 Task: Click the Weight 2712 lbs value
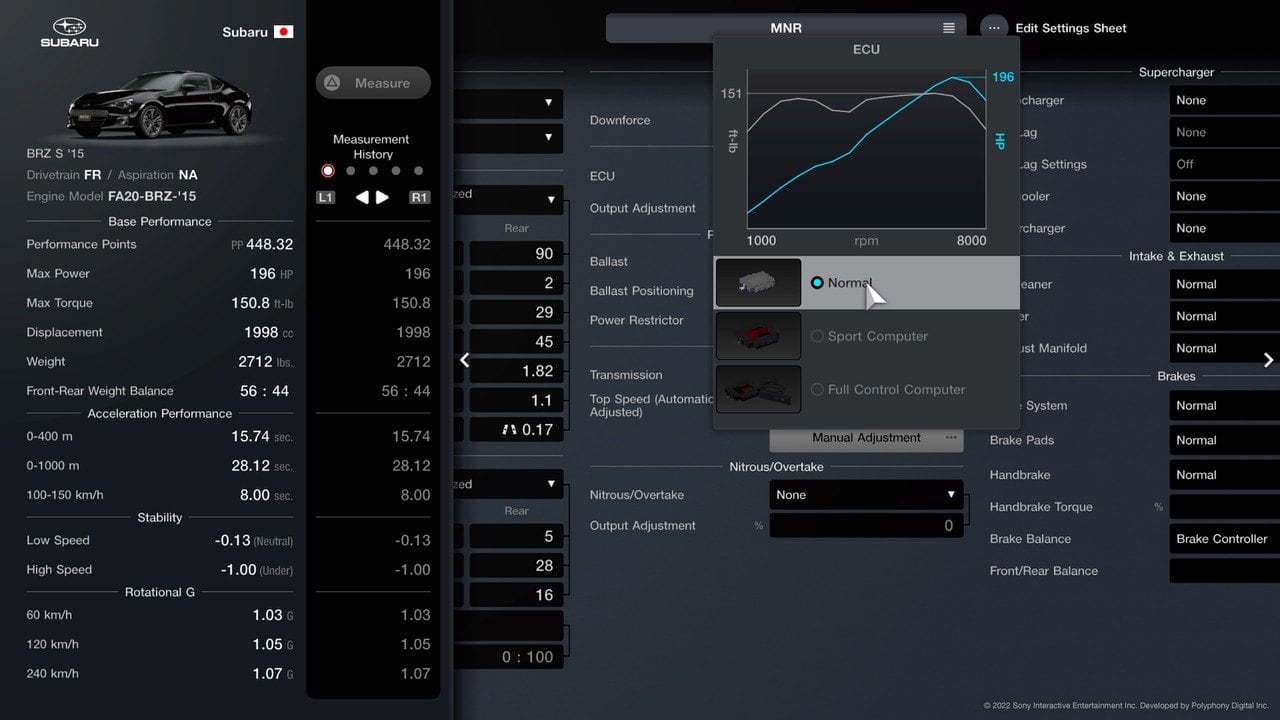pyautogui.click(x=266, y=362)
